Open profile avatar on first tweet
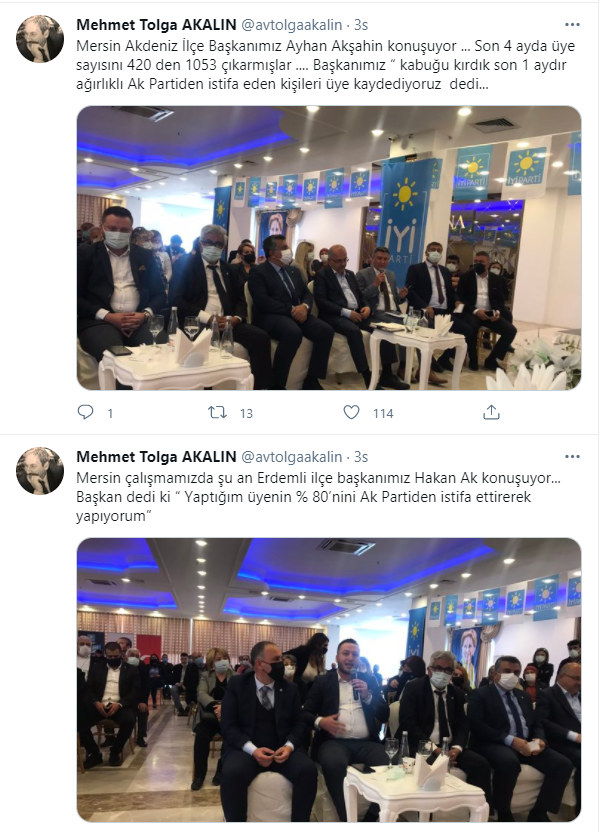Image resolution: width=602 pixels, height=832 pixels. pos(40,39)
